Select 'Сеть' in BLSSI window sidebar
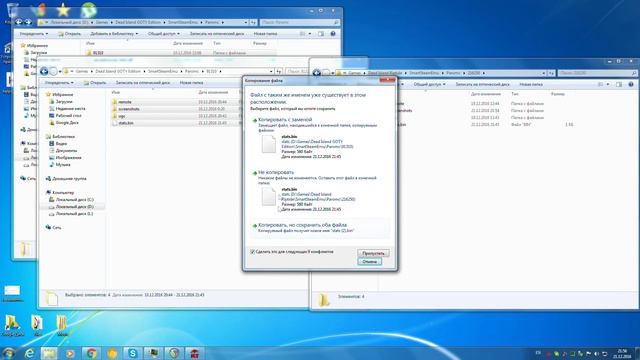640x360 pixels. (x=56, y=227)
